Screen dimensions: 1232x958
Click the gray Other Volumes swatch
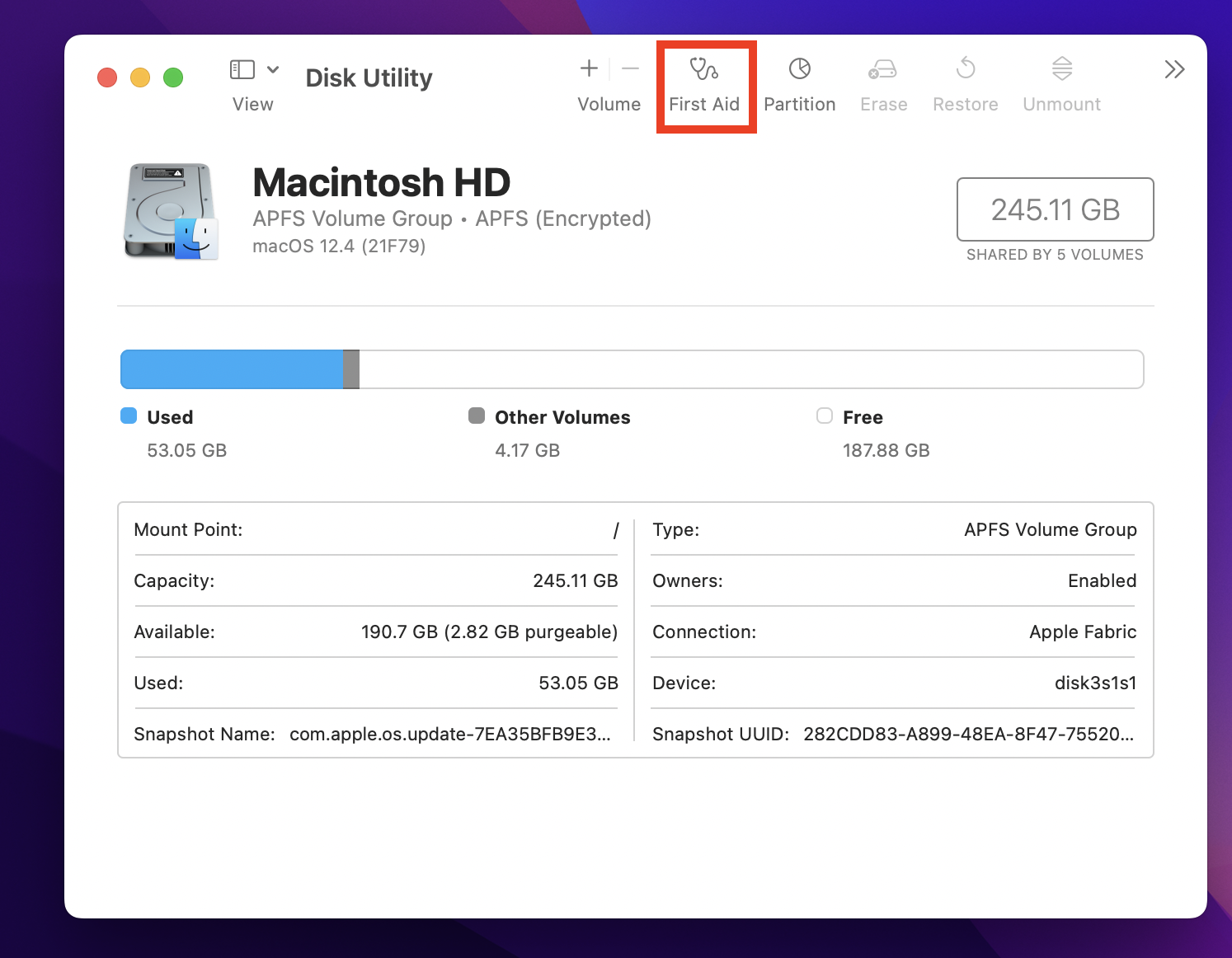pos(477,416)
